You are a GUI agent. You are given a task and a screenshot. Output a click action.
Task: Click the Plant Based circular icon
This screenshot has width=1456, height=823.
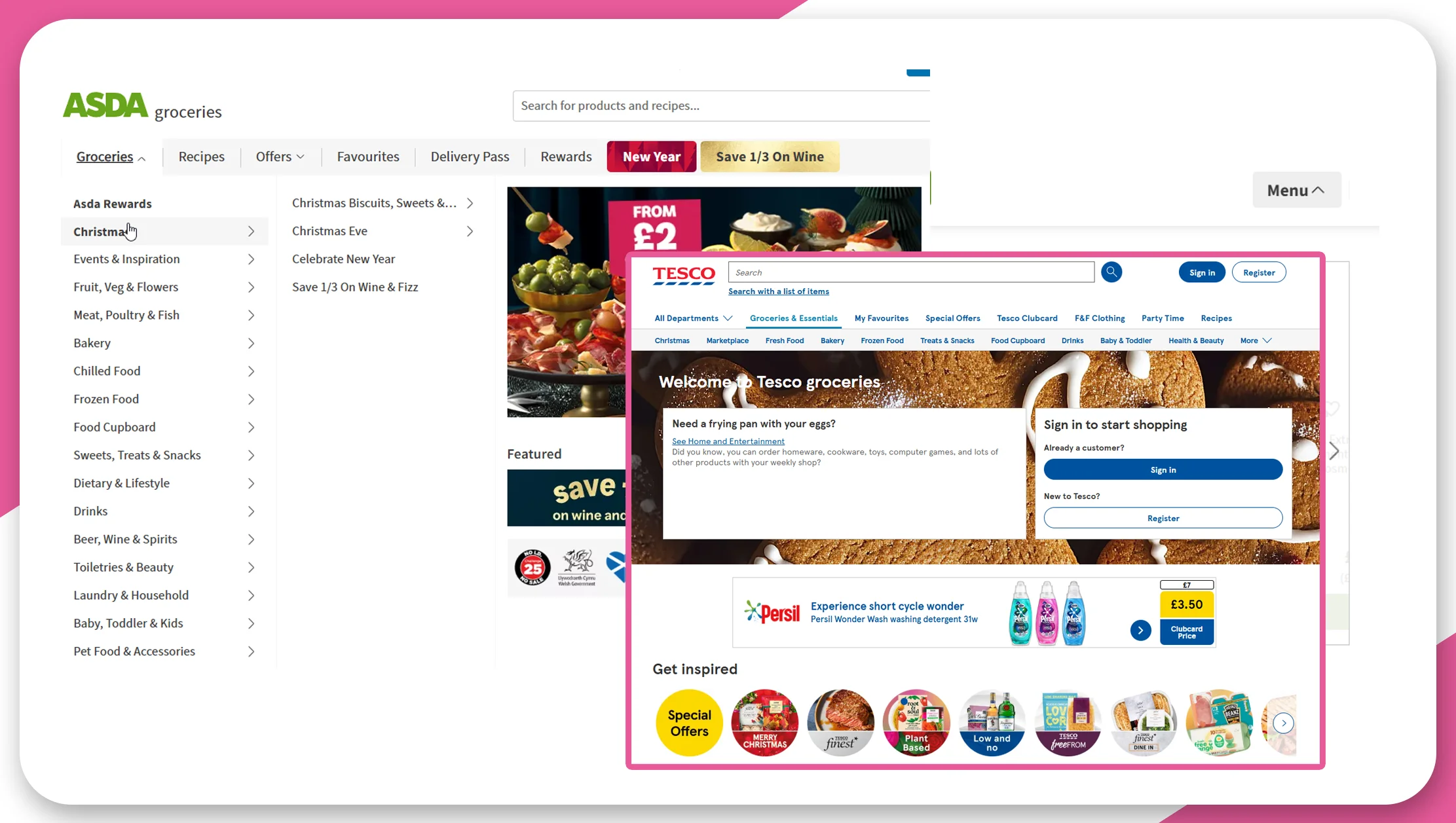click(x=915, y=722)
